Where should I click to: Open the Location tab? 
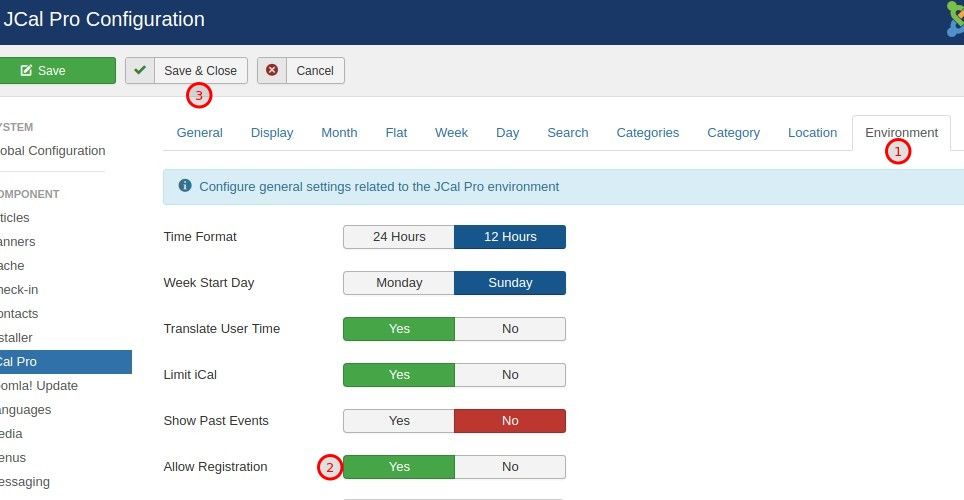[812, 133]
